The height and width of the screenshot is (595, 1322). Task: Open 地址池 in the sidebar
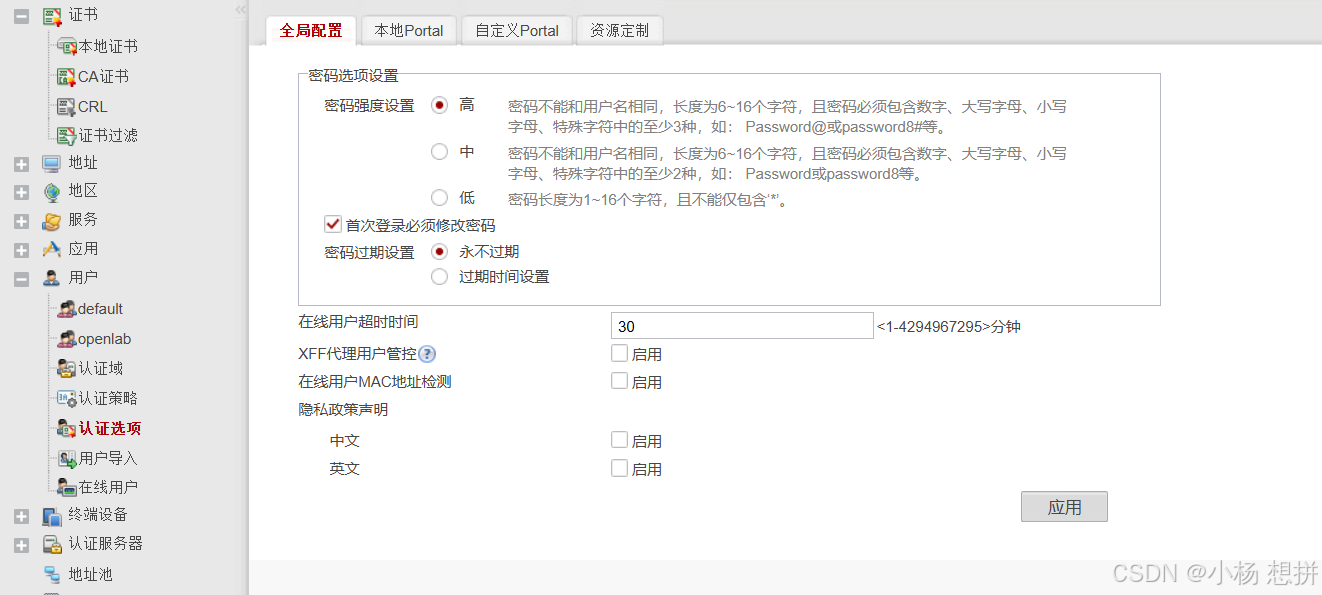click(90, 574)
